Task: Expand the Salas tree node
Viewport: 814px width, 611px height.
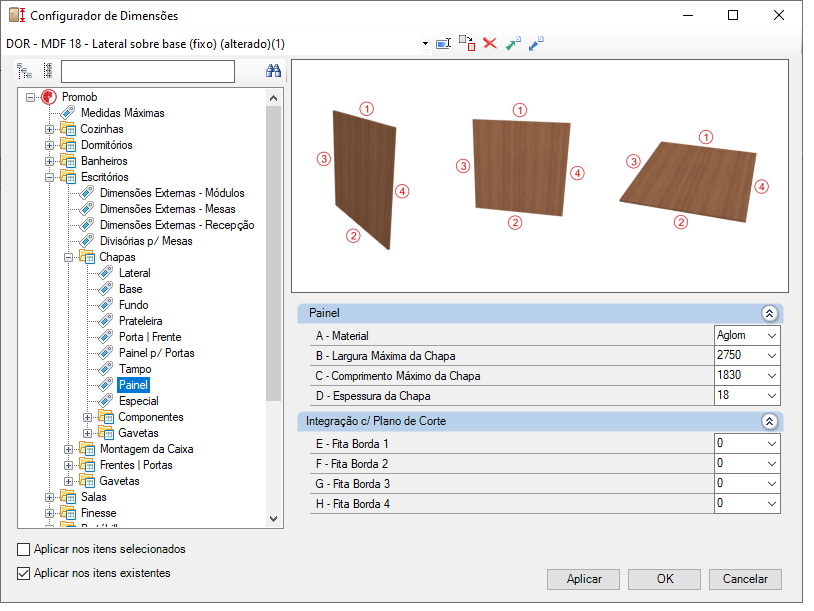Action: pyautogui.click(x=49, y=497)
